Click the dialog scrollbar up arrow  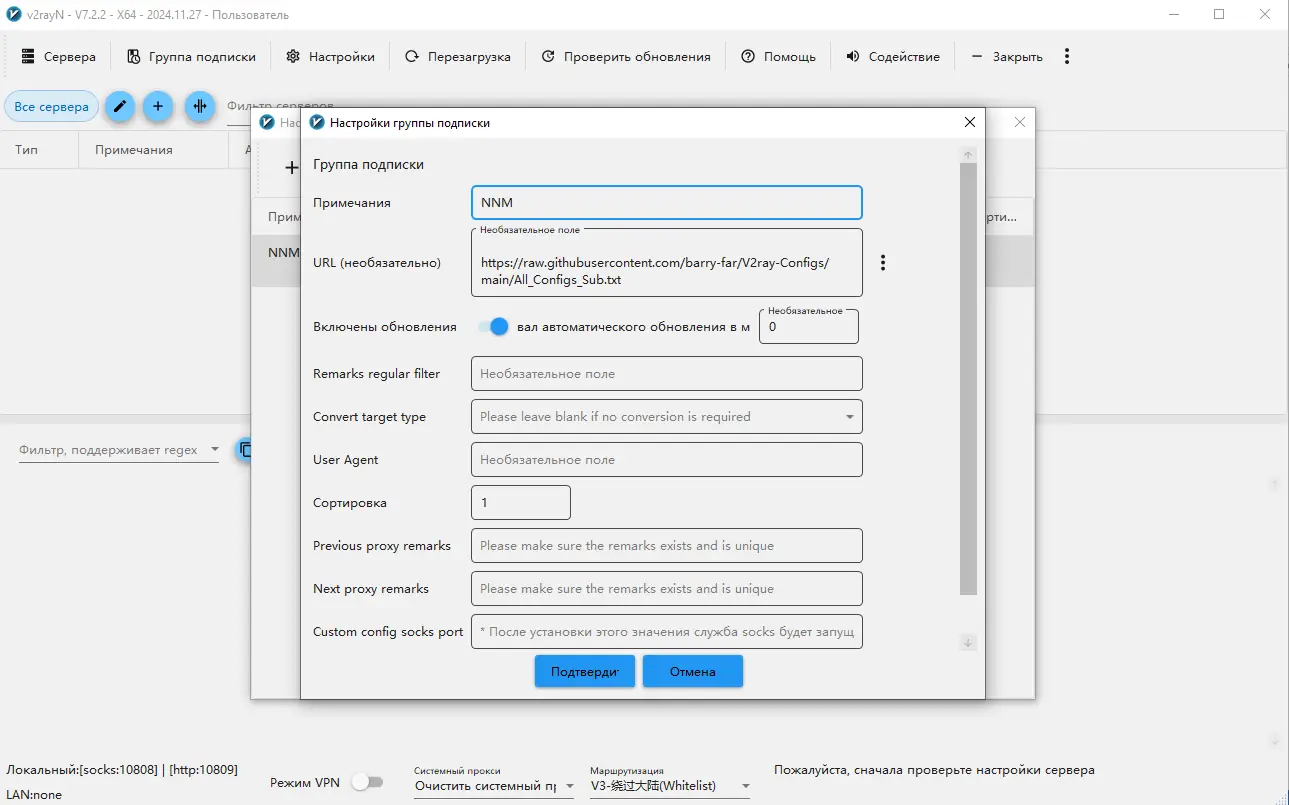(x=968, y=155)
